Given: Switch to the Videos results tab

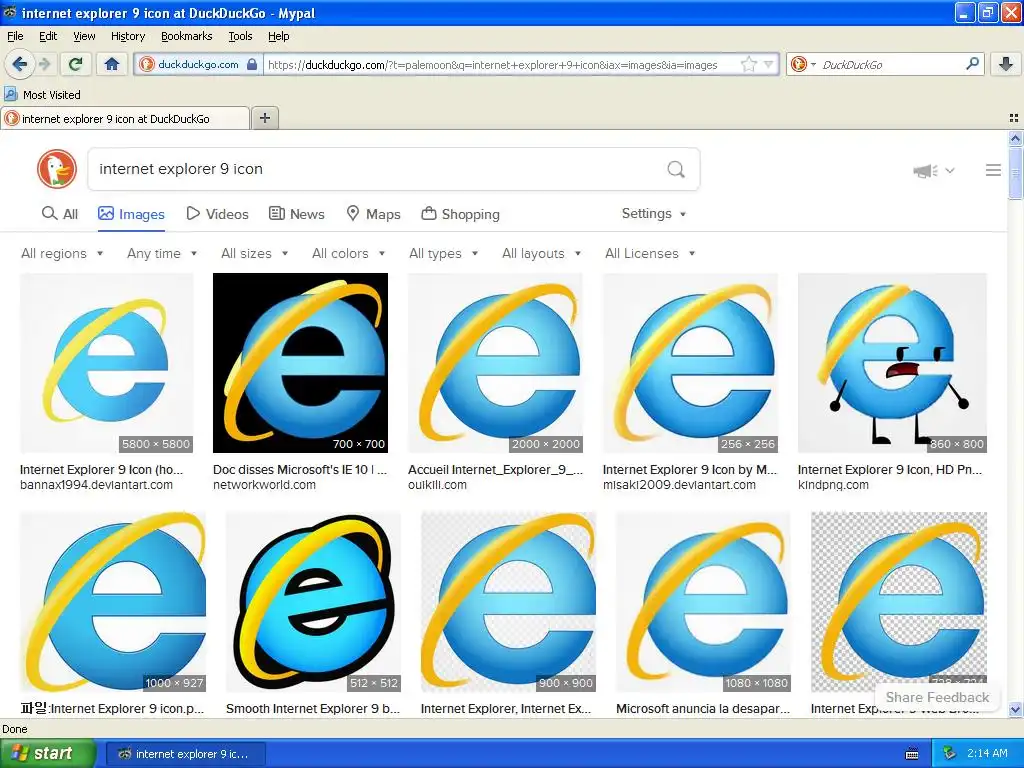Looking at the screenshot, I should 217,214.
